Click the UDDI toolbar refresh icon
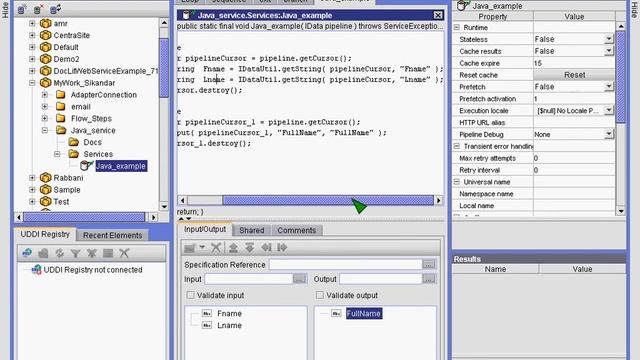The height and width of the screenshot is (360, 640). [x=60, y=253]
